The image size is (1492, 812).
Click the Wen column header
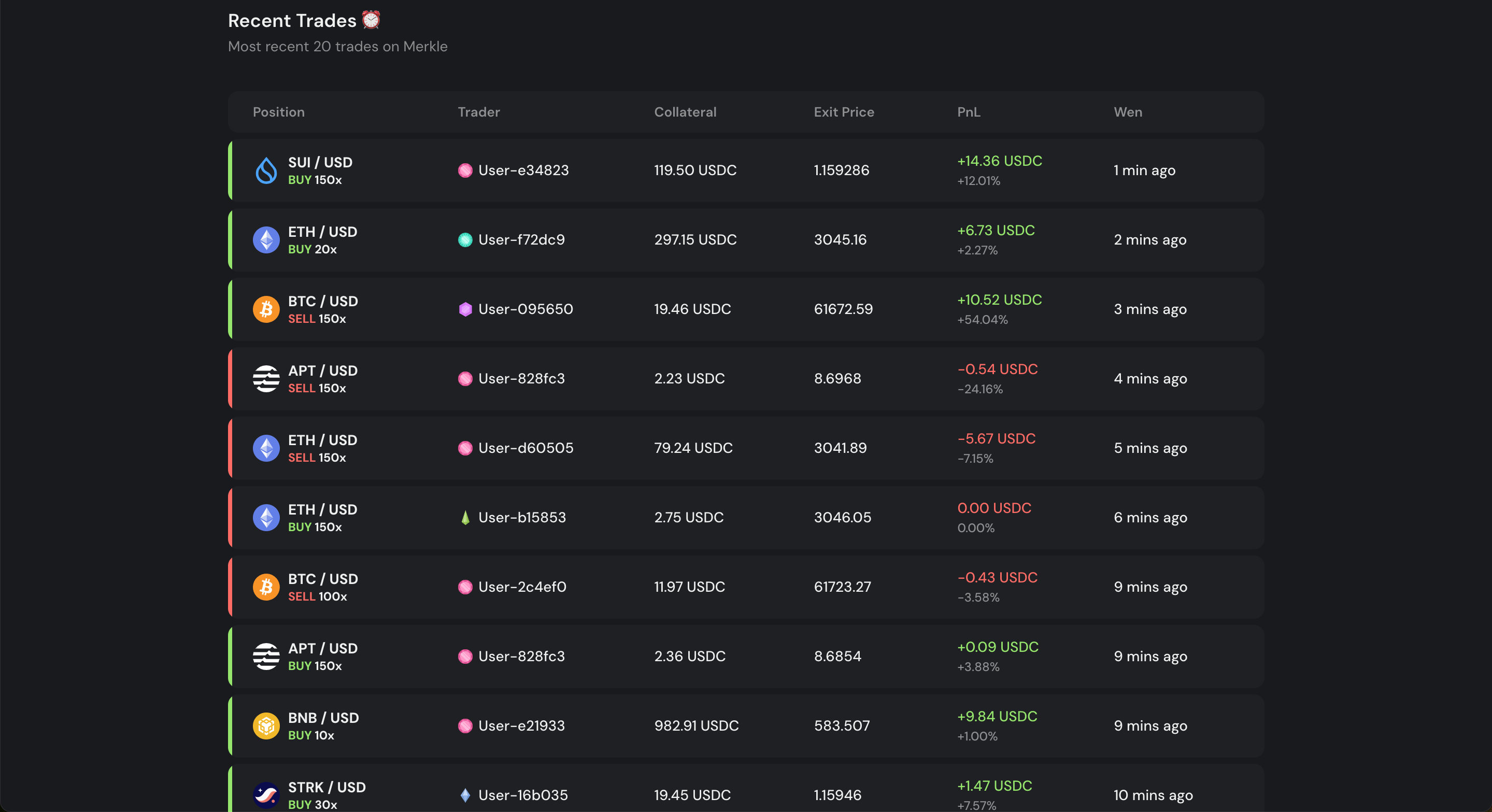pyautogui.click(x=1128, y=112)
